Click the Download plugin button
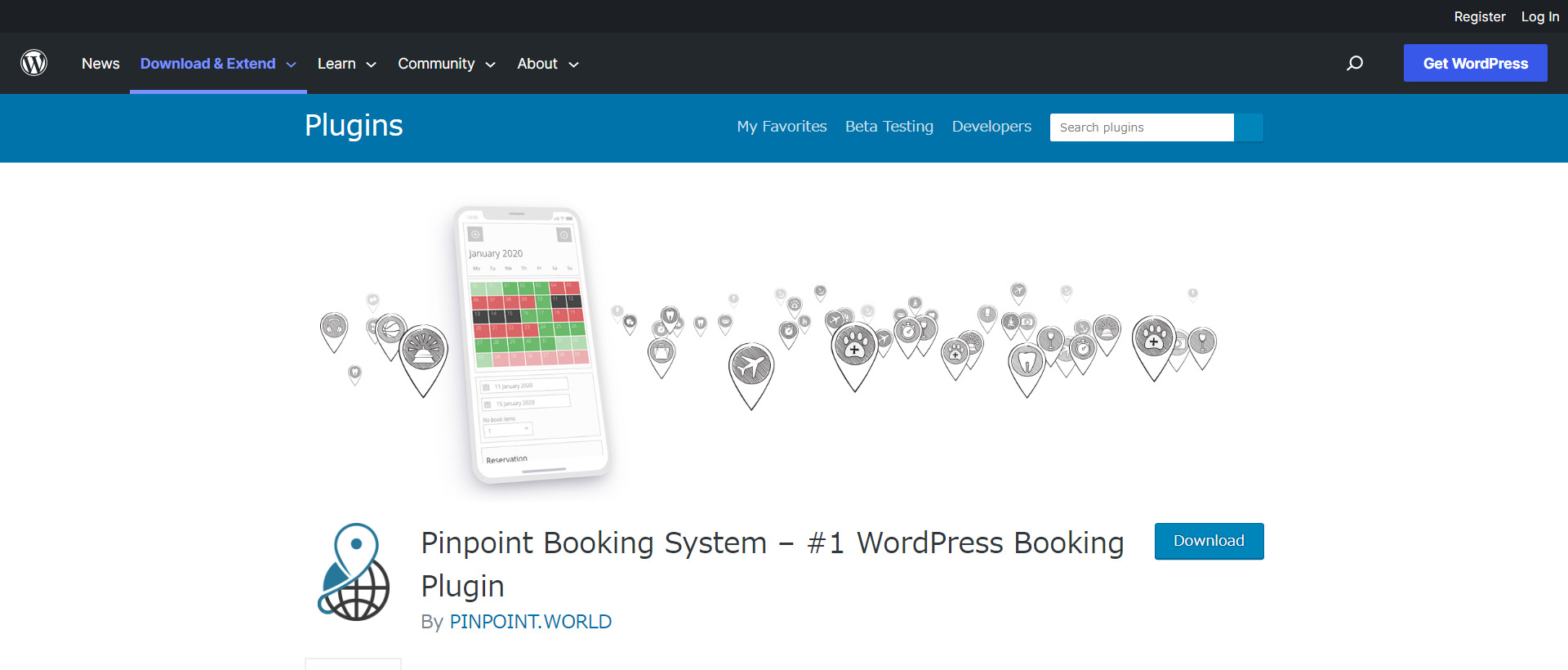The height and width of the screenshot is (670, 1568). [x=1209, y=541]
